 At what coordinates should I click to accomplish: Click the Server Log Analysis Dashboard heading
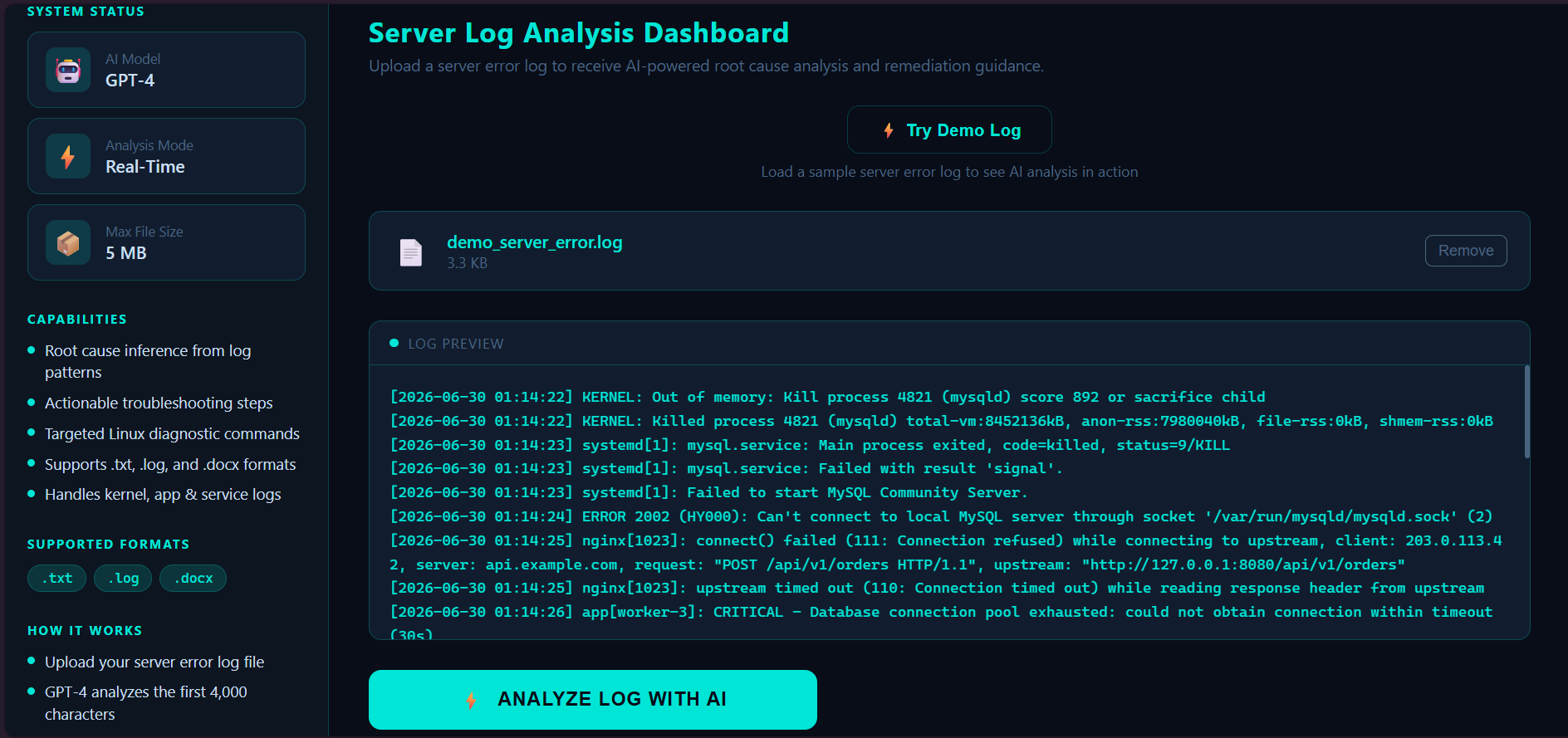coord(578,32)
